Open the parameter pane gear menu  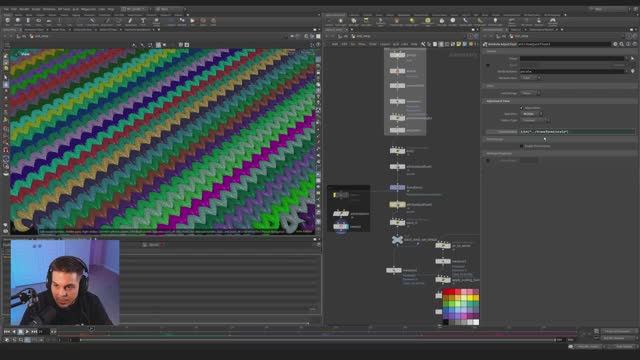(x=615, y=44)
